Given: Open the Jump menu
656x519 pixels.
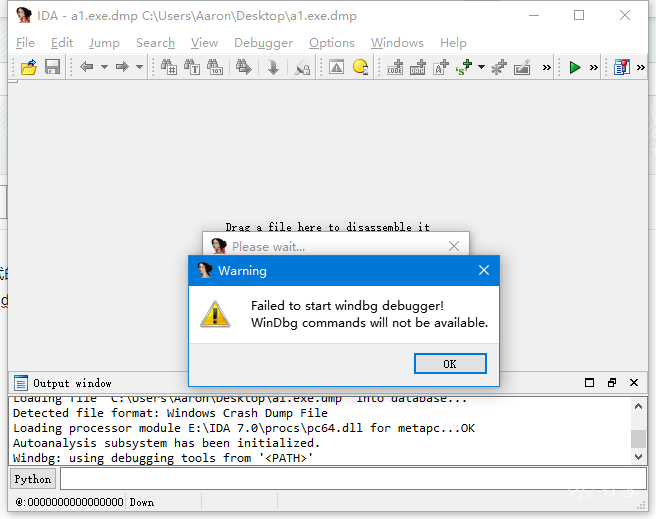Looking at the screenshot, I should click(x=104, y=43).
